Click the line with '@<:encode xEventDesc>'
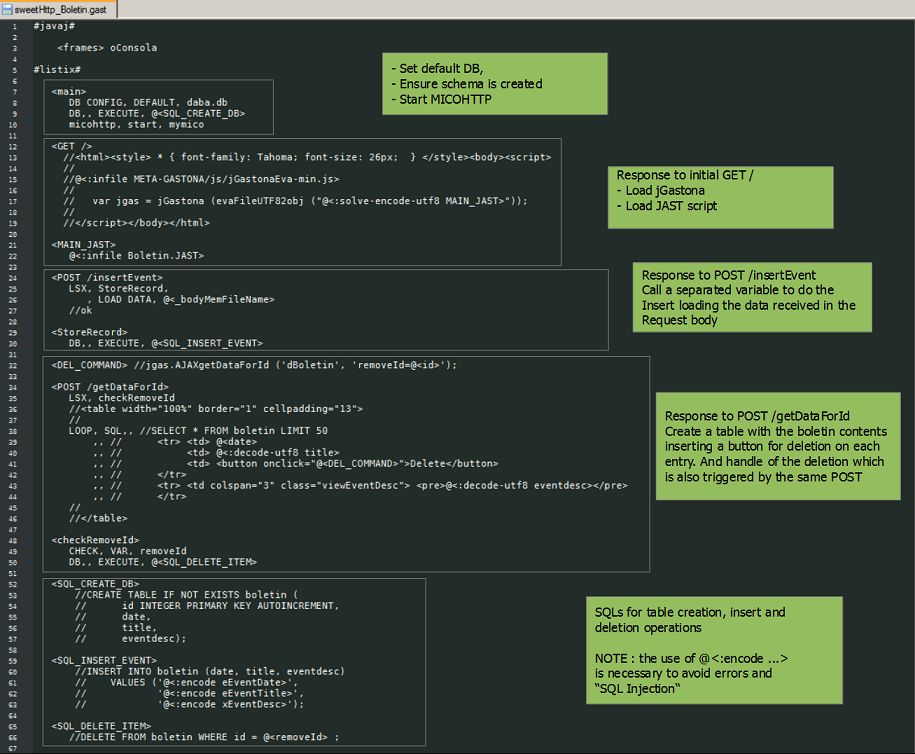 (190, 705)
